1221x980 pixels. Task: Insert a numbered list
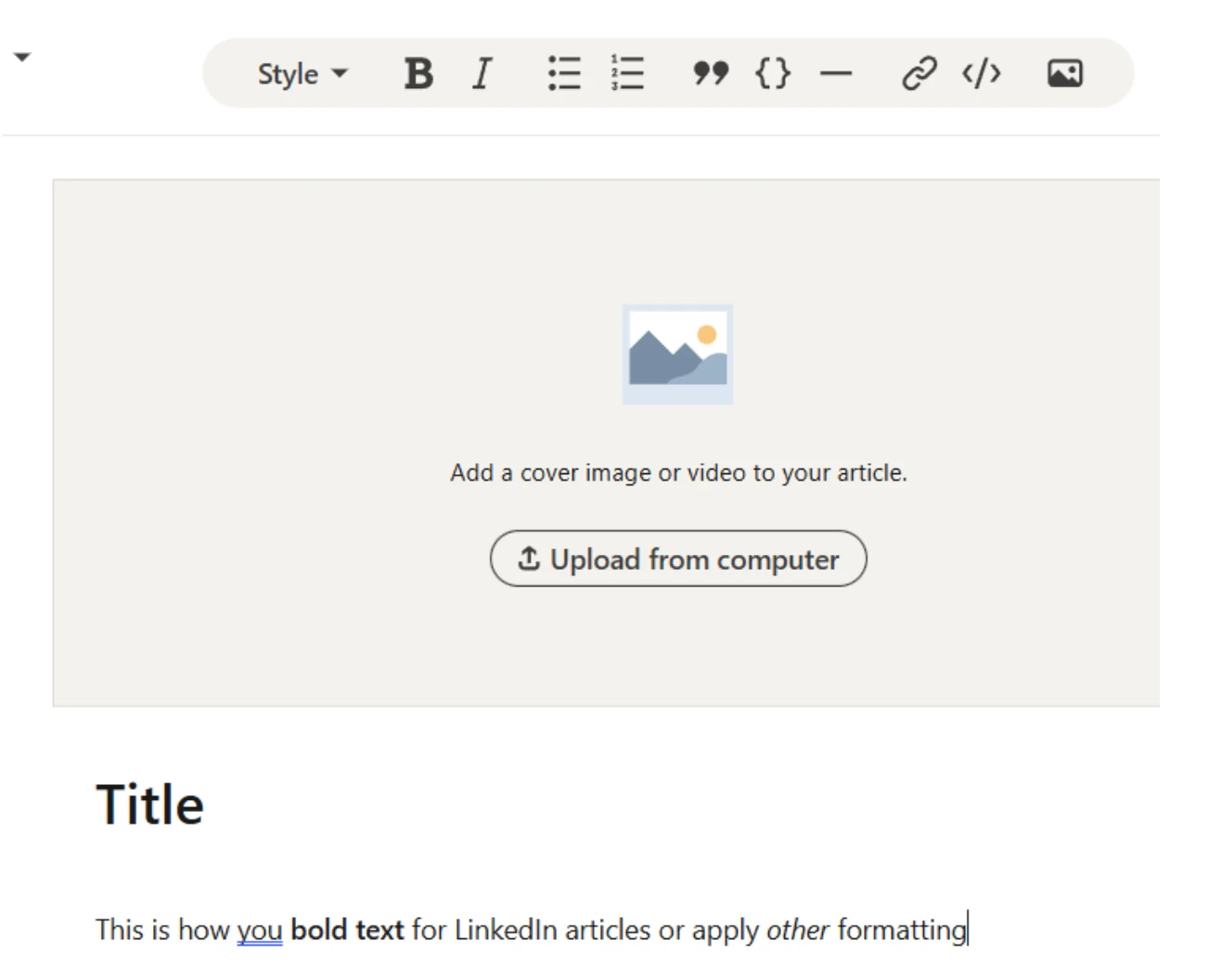point(627,73)
